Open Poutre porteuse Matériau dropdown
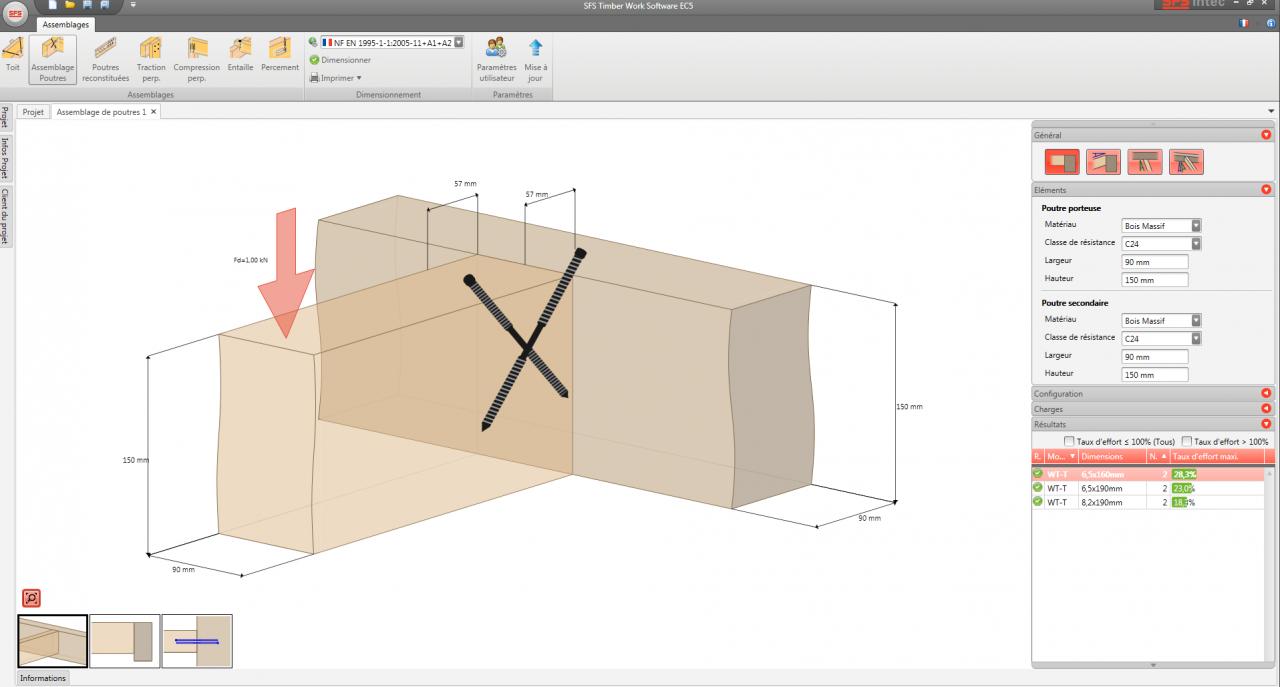Screen dimensions: 1280x687 (1196, 226)
